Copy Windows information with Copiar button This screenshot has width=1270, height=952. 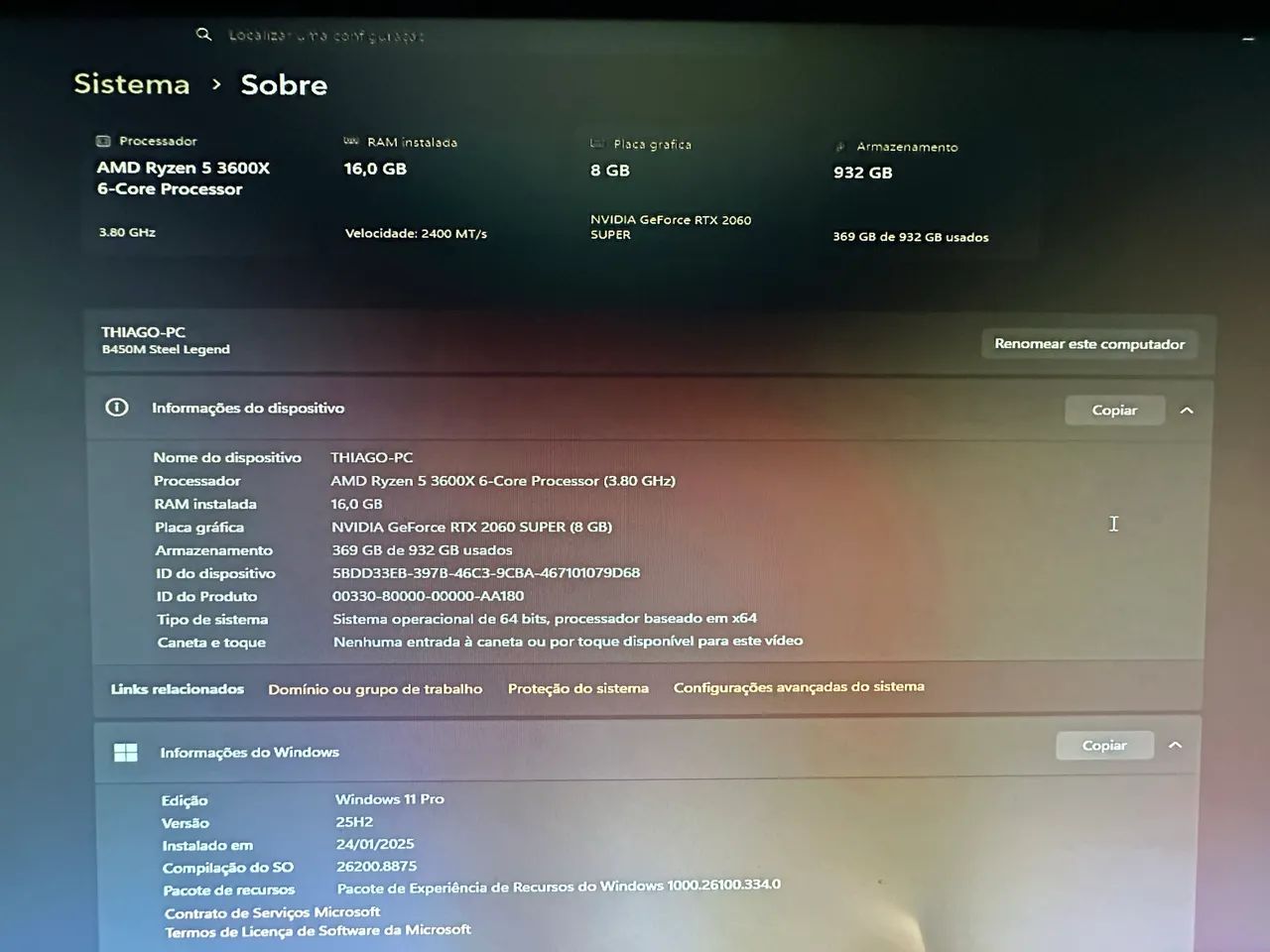click(1104, 746)
